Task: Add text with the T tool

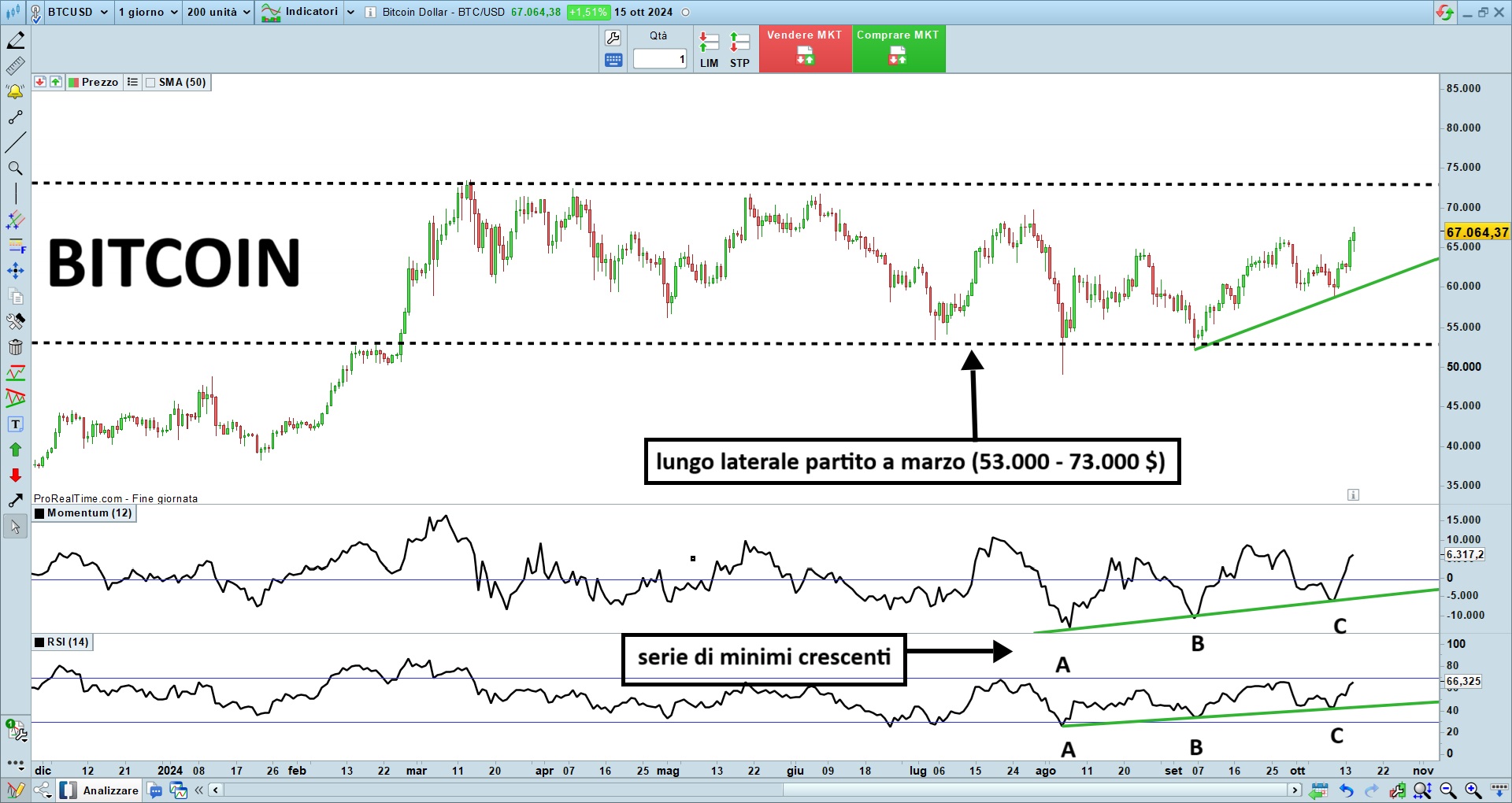Action: pos(15,424)
